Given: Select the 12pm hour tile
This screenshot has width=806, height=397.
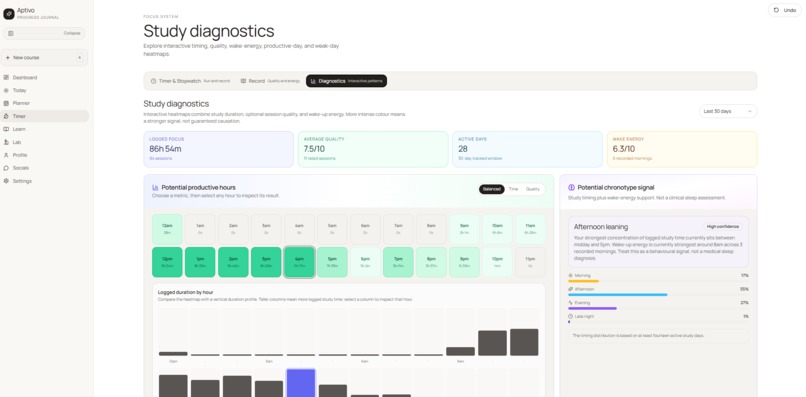Looking at the screenshot, I should click(167, 262).
